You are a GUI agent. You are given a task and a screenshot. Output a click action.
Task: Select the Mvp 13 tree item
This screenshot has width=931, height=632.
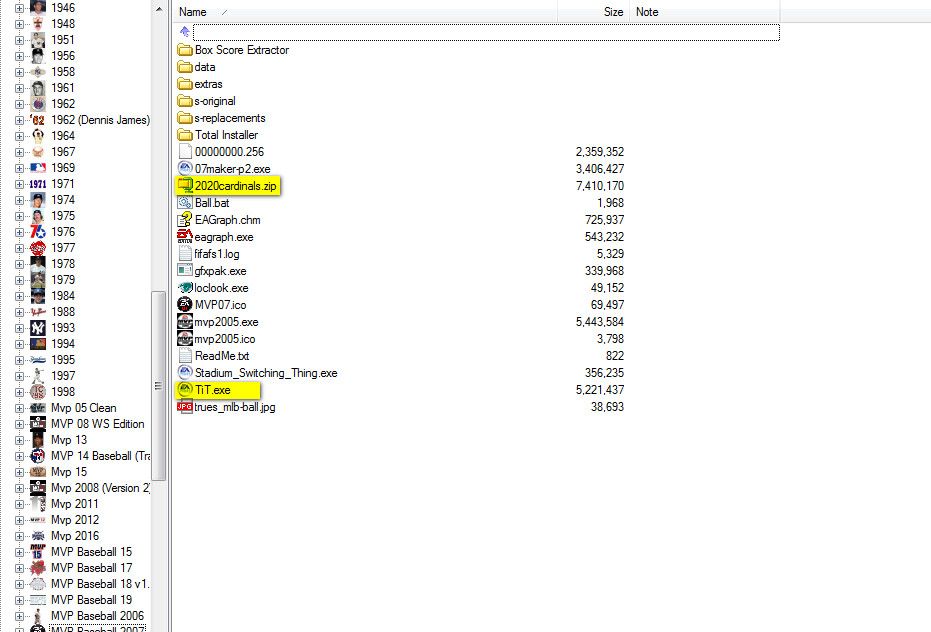pyautogui.click(x=69, y=440)
